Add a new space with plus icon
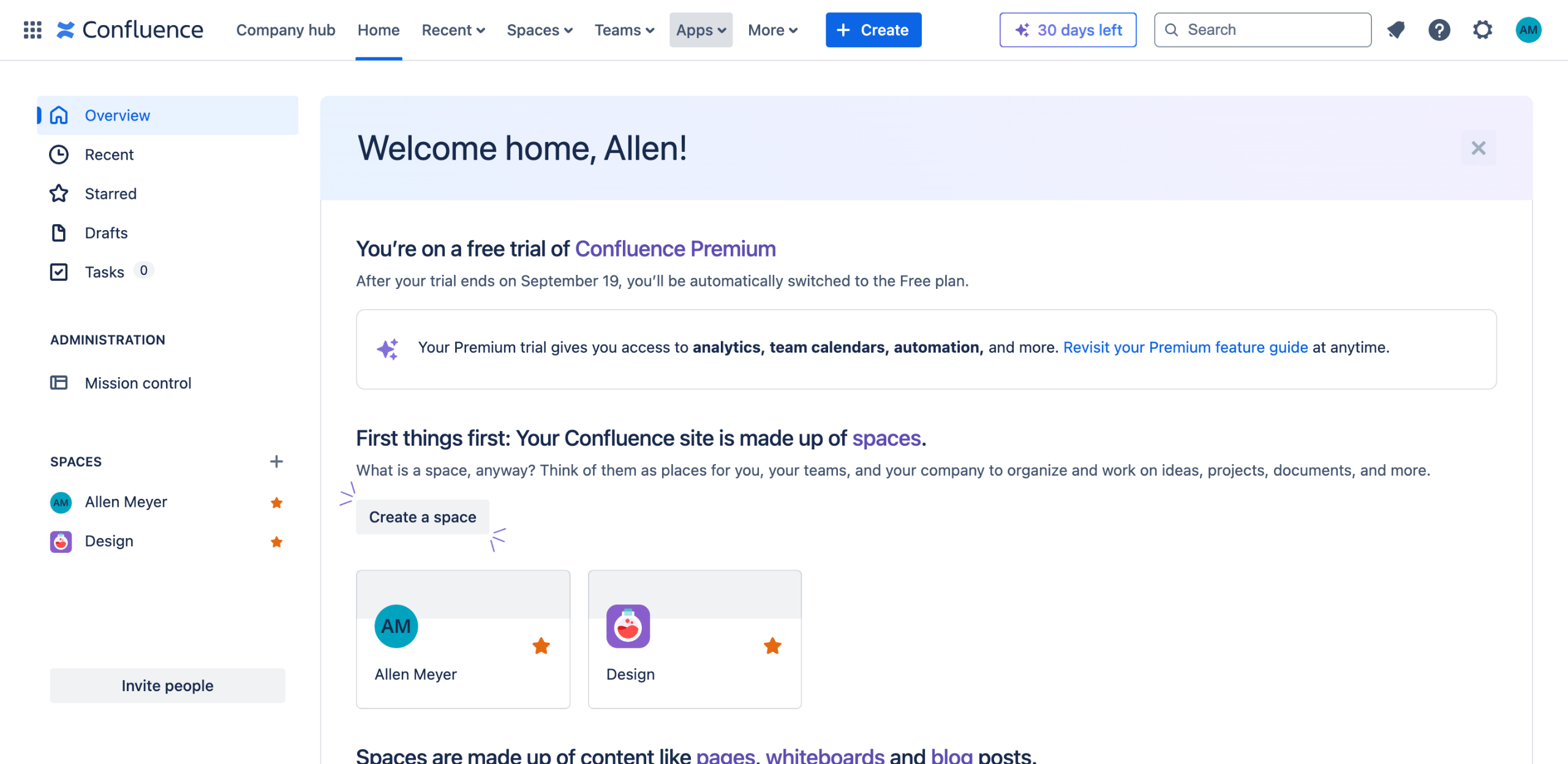The image size is (1568, 764). 276,462
